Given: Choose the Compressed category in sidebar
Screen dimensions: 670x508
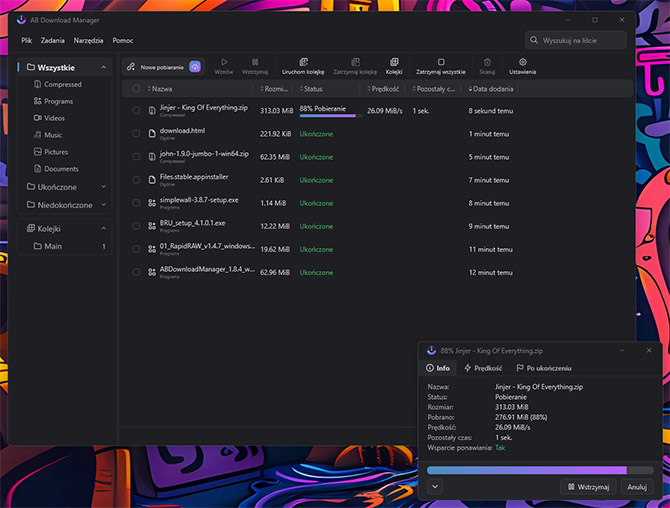Looking at the screenshot, I should click(x=62, y=84).
